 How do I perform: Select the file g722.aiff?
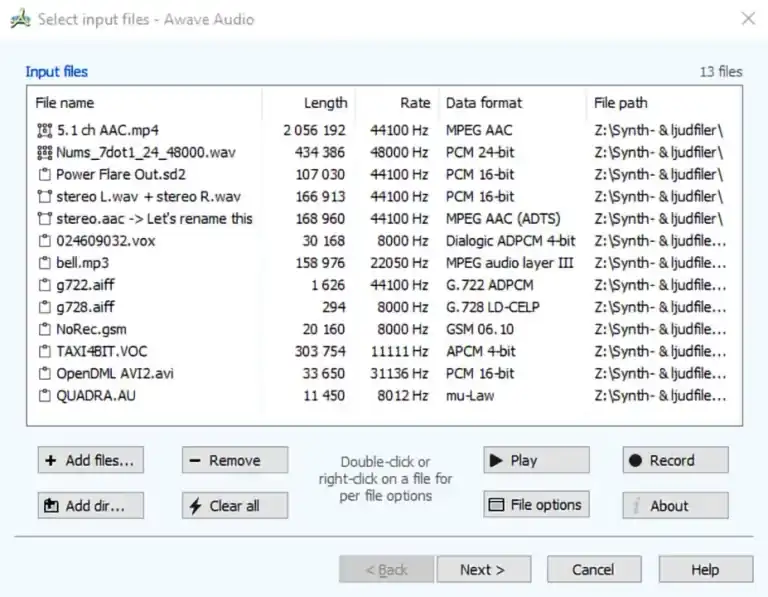[x=85, y=285]
